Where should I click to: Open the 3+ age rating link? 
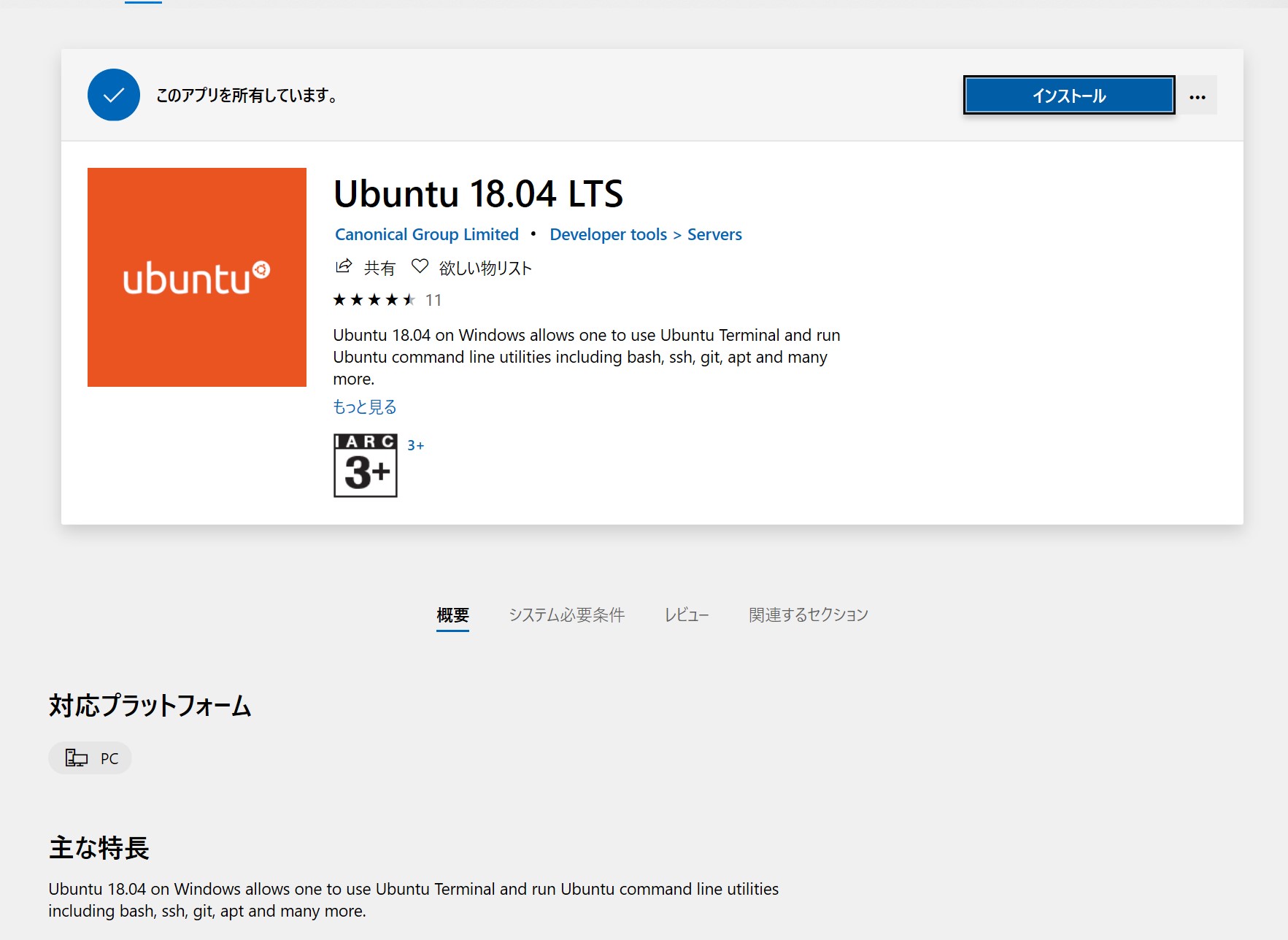(x=415, y=445)
